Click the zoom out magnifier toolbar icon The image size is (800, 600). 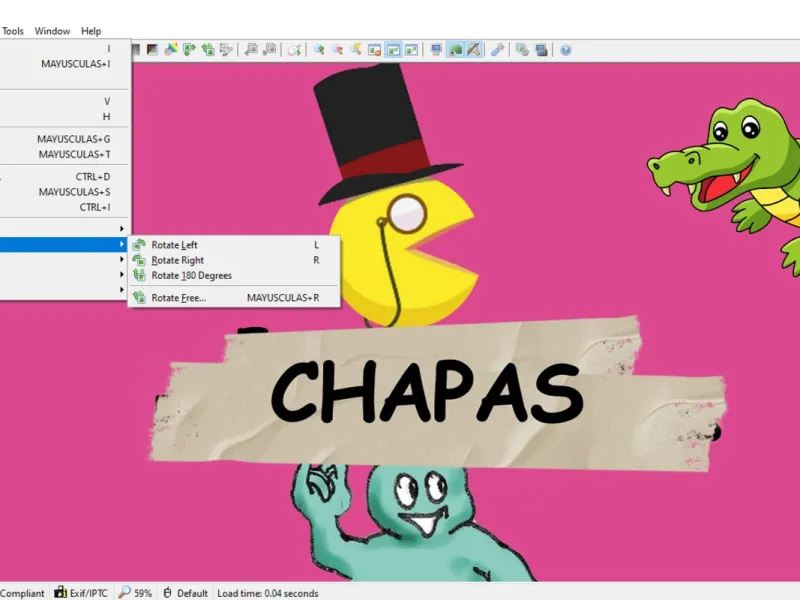[337, 49]
